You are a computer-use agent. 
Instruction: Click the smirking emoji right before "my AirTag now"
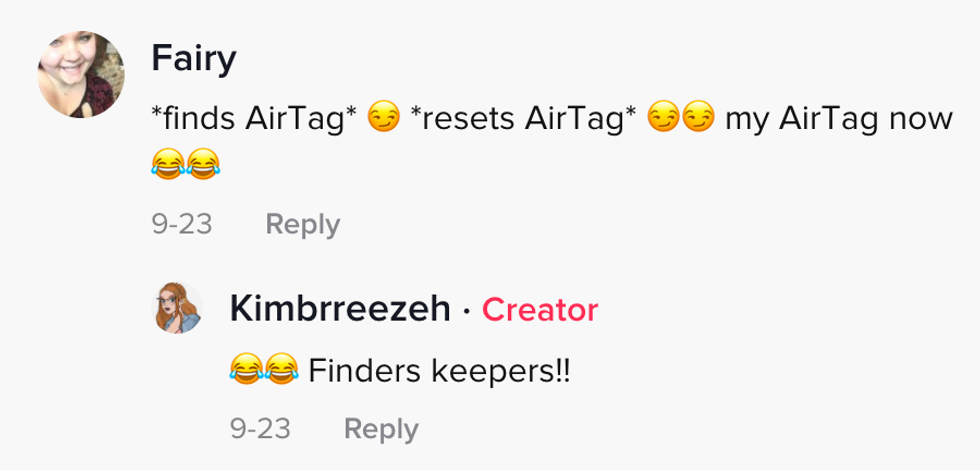coord(698,118)
